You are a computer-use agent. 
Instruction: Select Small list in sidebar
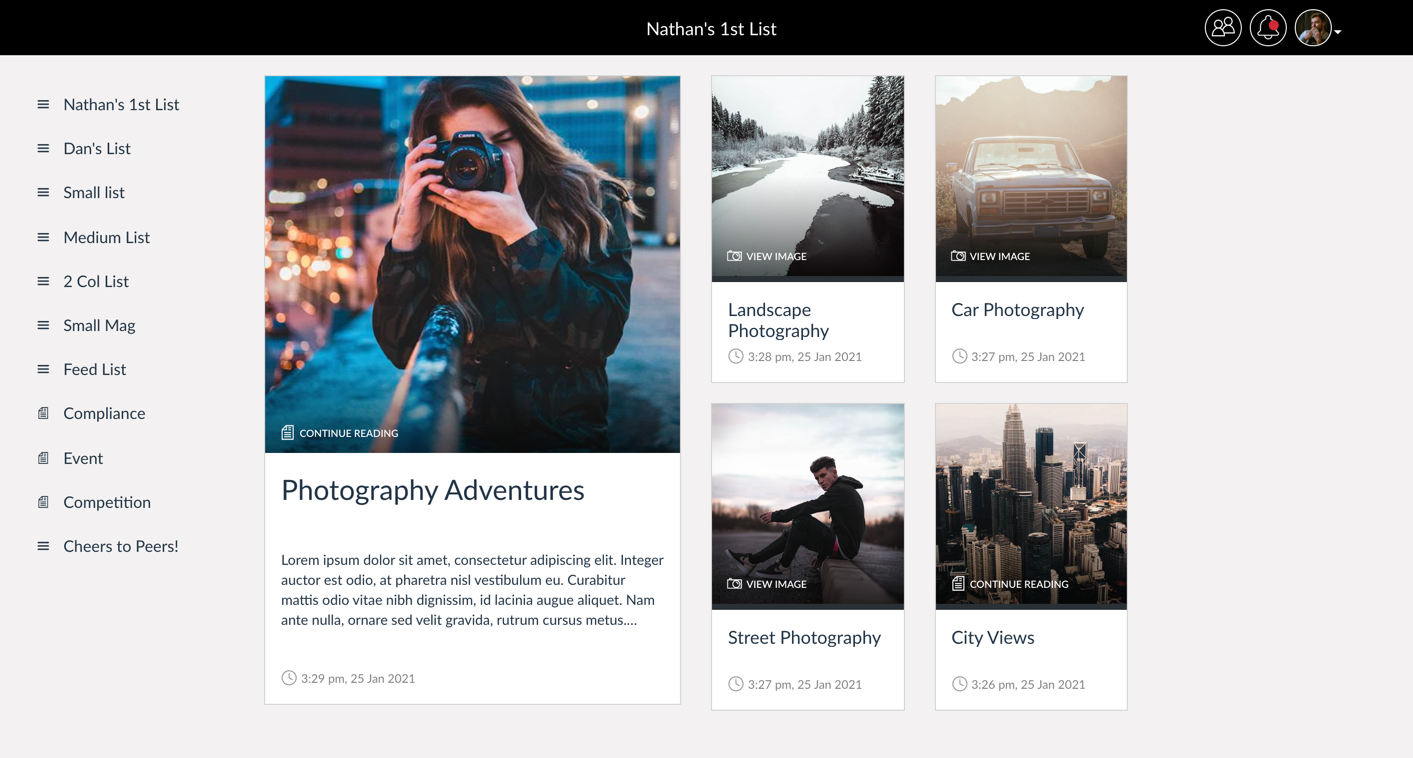[x=94, y=192]
